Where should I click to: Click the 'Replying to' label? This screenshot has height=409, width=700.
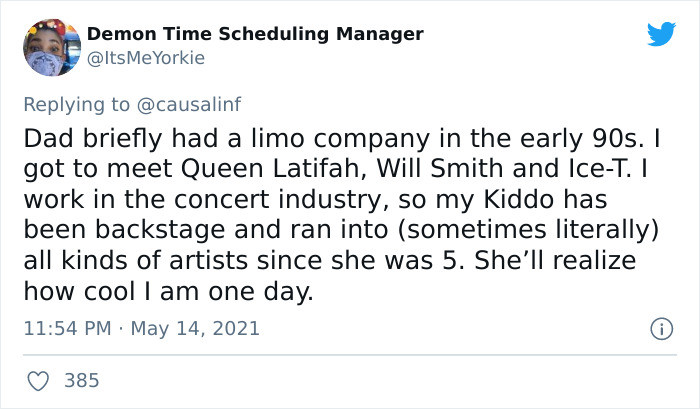(x=76, y=104)
